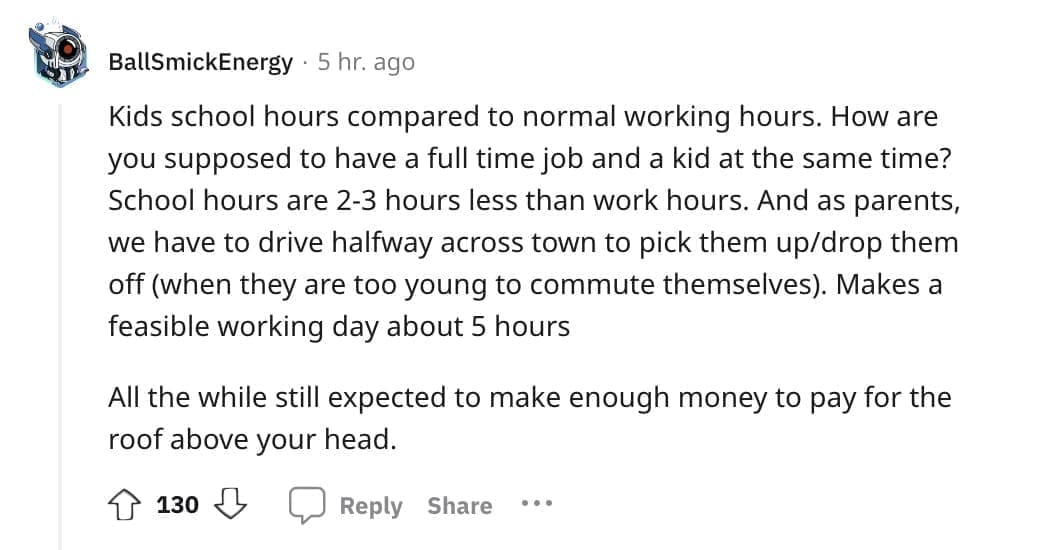The width and height of the screenshot is (1038, 550).
Task: Open the BallSmickEnergy username profile link
Action: 200,62
